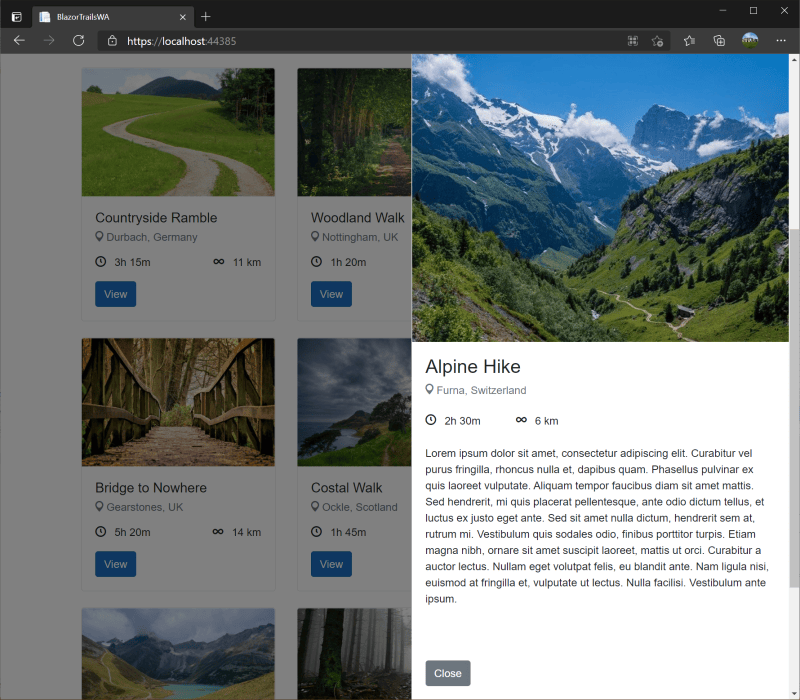Click Nottingham, UK location text
800x700 pixels.
[x=360, y=237]
